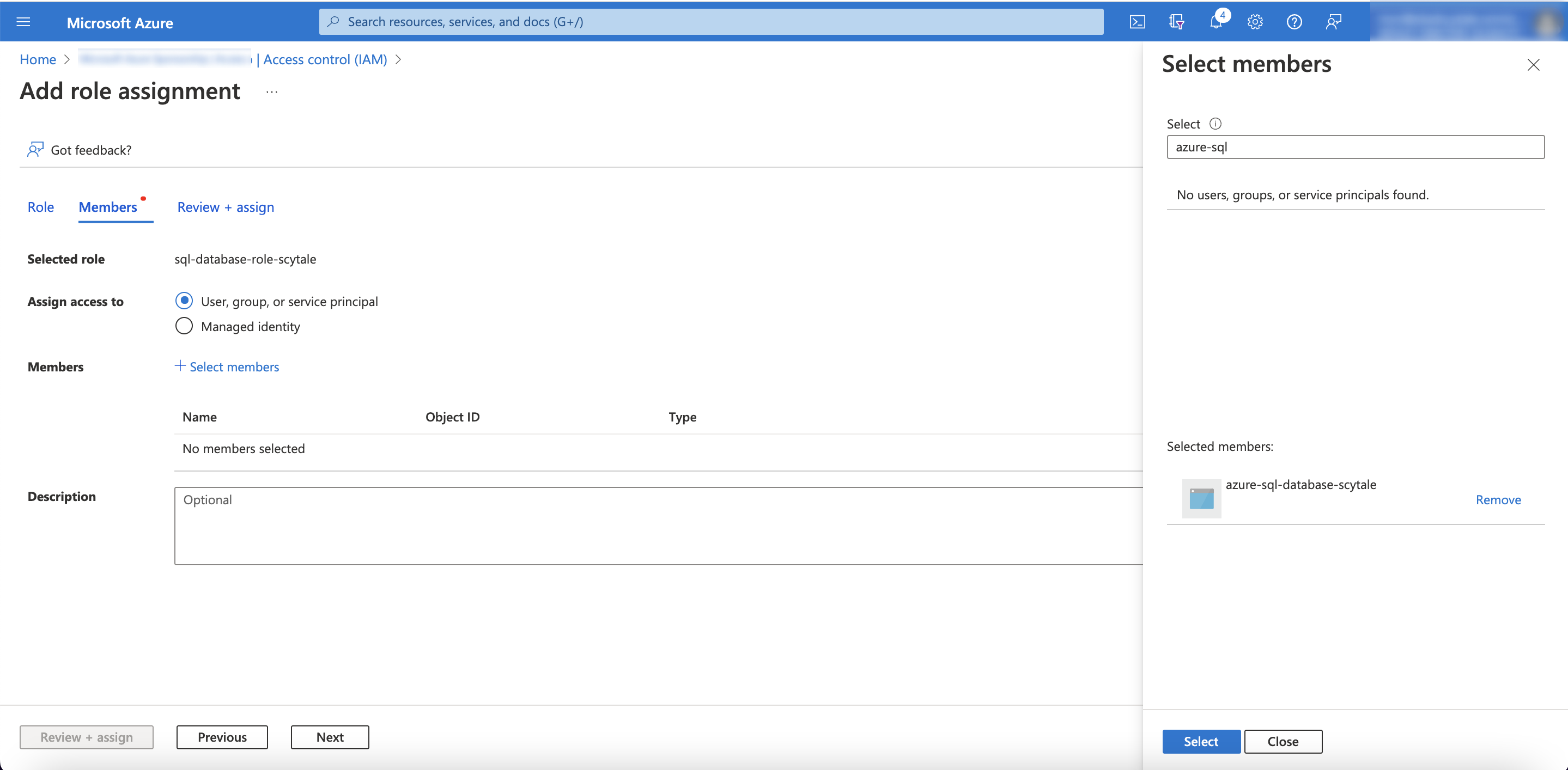Click the Got feedback icon
This screenshot has height=770, width=1568.
35,149
